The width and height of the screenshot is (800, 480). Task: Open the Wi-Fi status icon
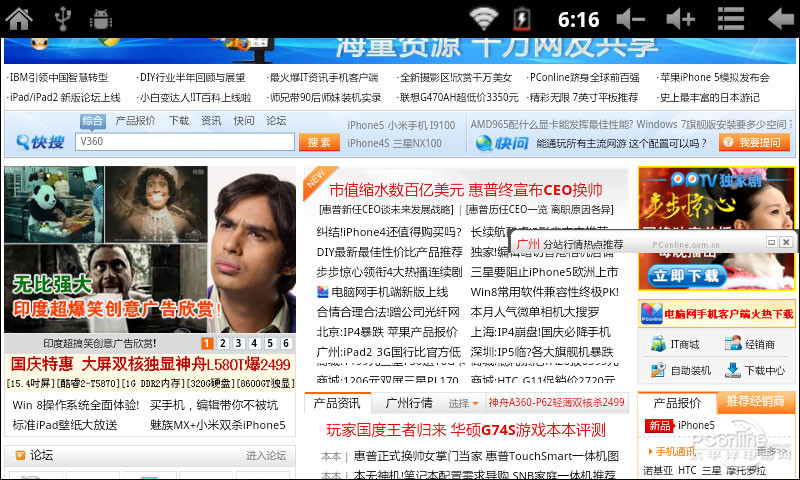click(x=483, y=19)
